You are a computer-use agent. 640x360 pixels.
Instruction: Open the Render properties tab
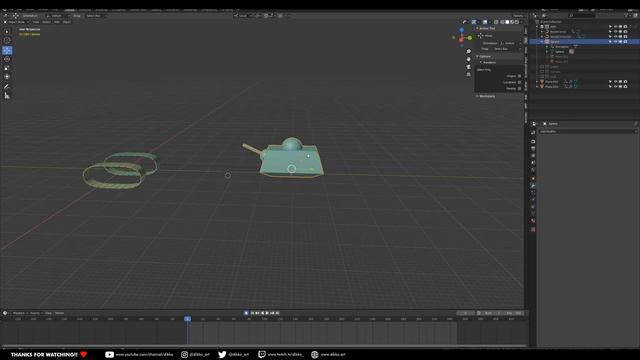pyautogui.click(x=533, y=141)
